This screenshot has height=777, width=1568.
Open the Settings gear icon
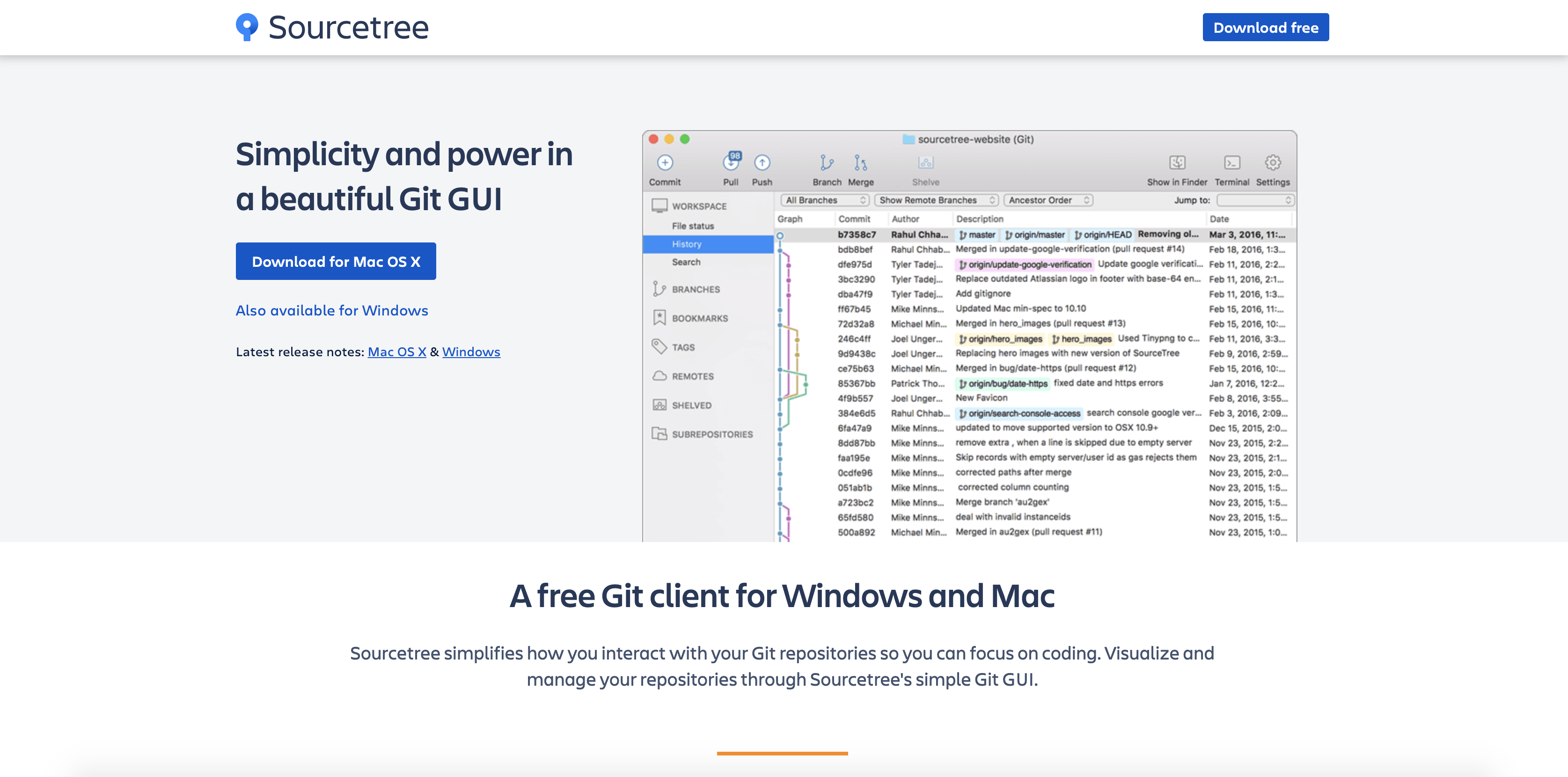pyautogui.click(x=1272, y=162)
